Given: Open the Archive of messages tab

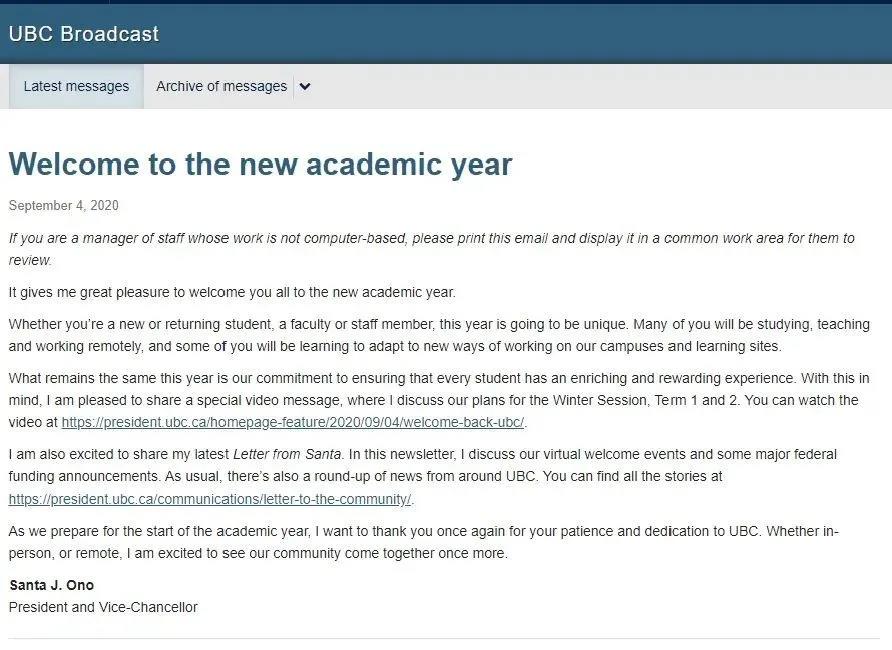Looking at the screenshot, I should coord(221,86).
